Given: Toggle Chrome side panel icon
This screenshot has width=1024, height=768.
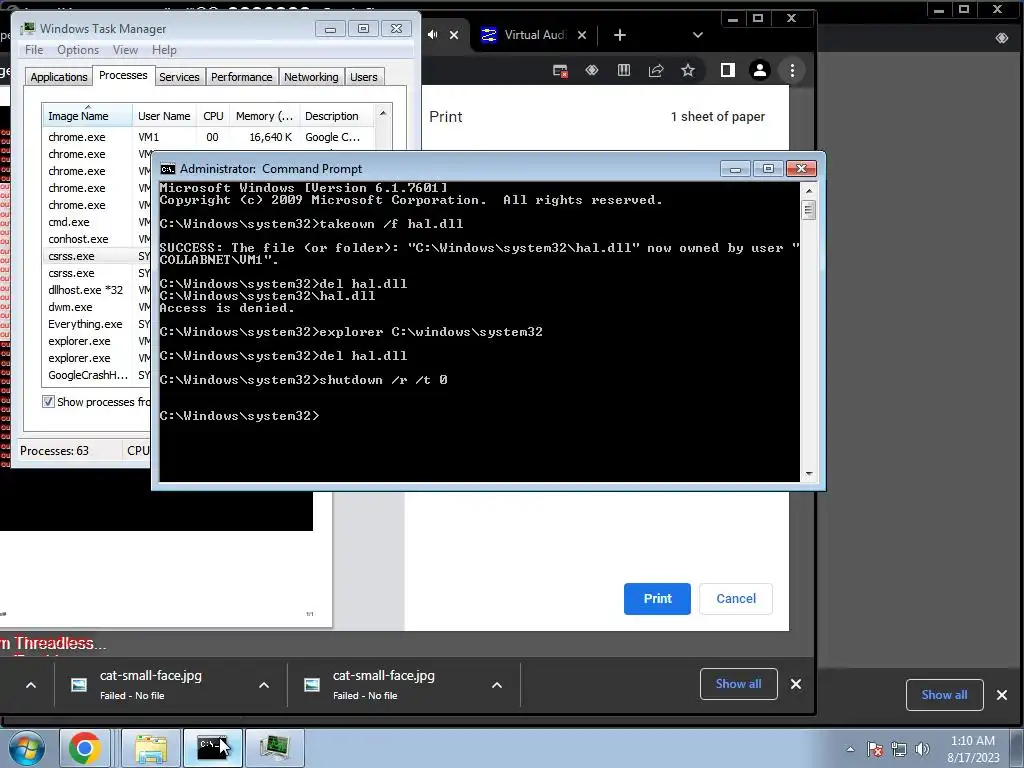Looking at the screenshot, I should tap(728, 71).
